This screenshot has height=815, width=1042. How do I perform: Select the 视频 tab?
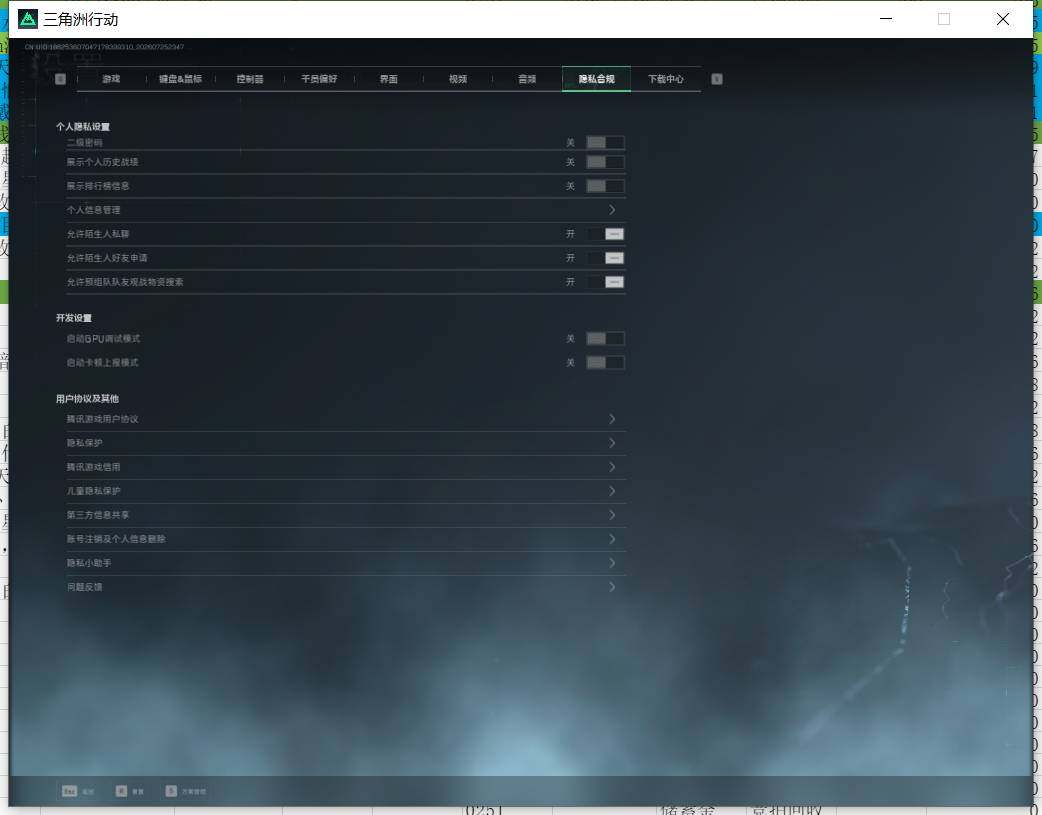tap(458, 79)
